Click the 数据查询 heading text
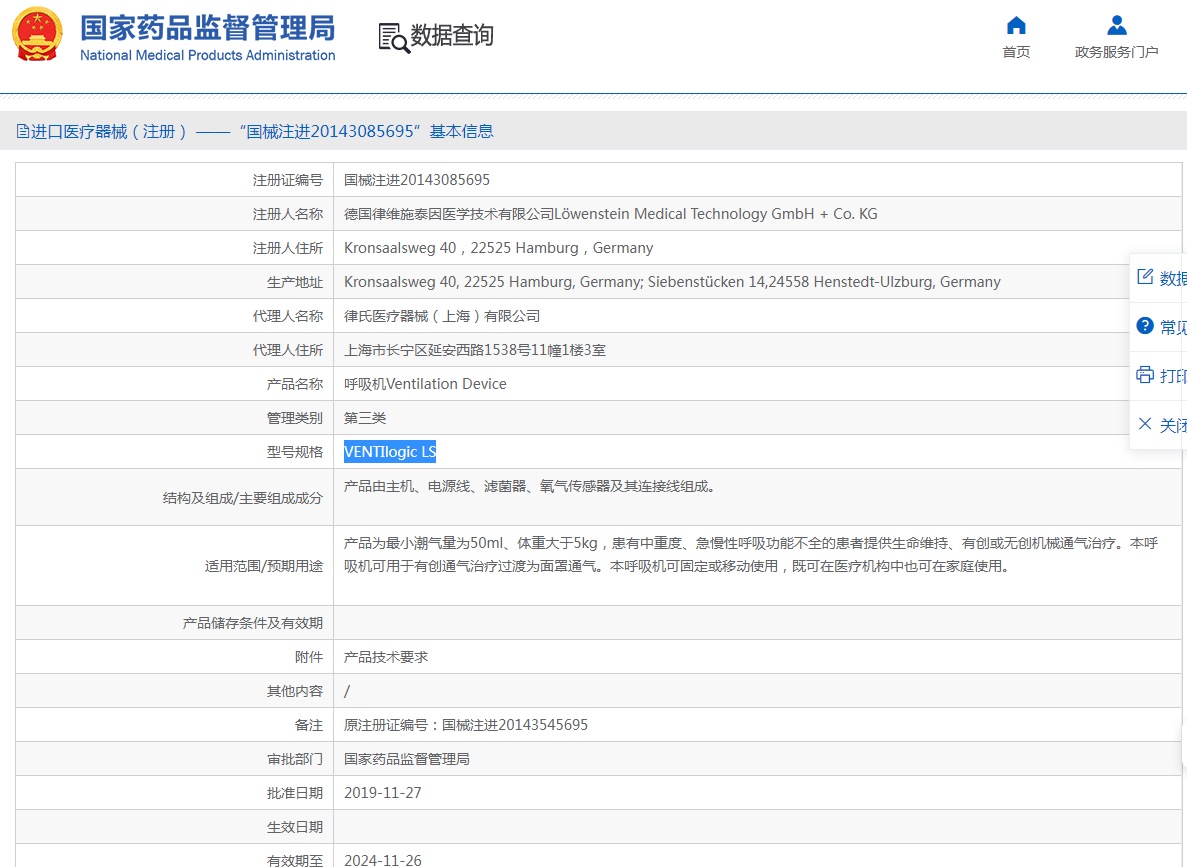This screenshot has height=867, width=1187. click(x=452, y=36)
